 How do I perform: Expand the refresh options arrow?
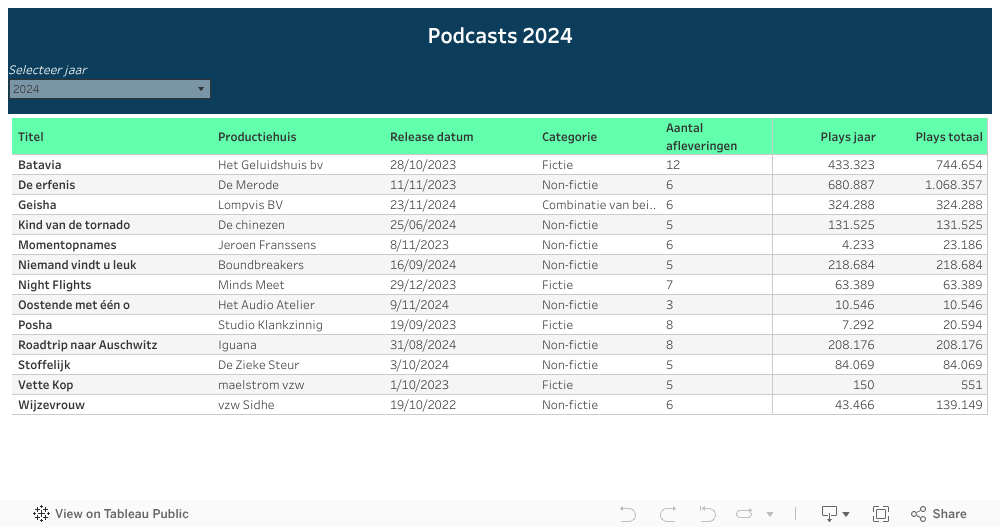point(769,514)
